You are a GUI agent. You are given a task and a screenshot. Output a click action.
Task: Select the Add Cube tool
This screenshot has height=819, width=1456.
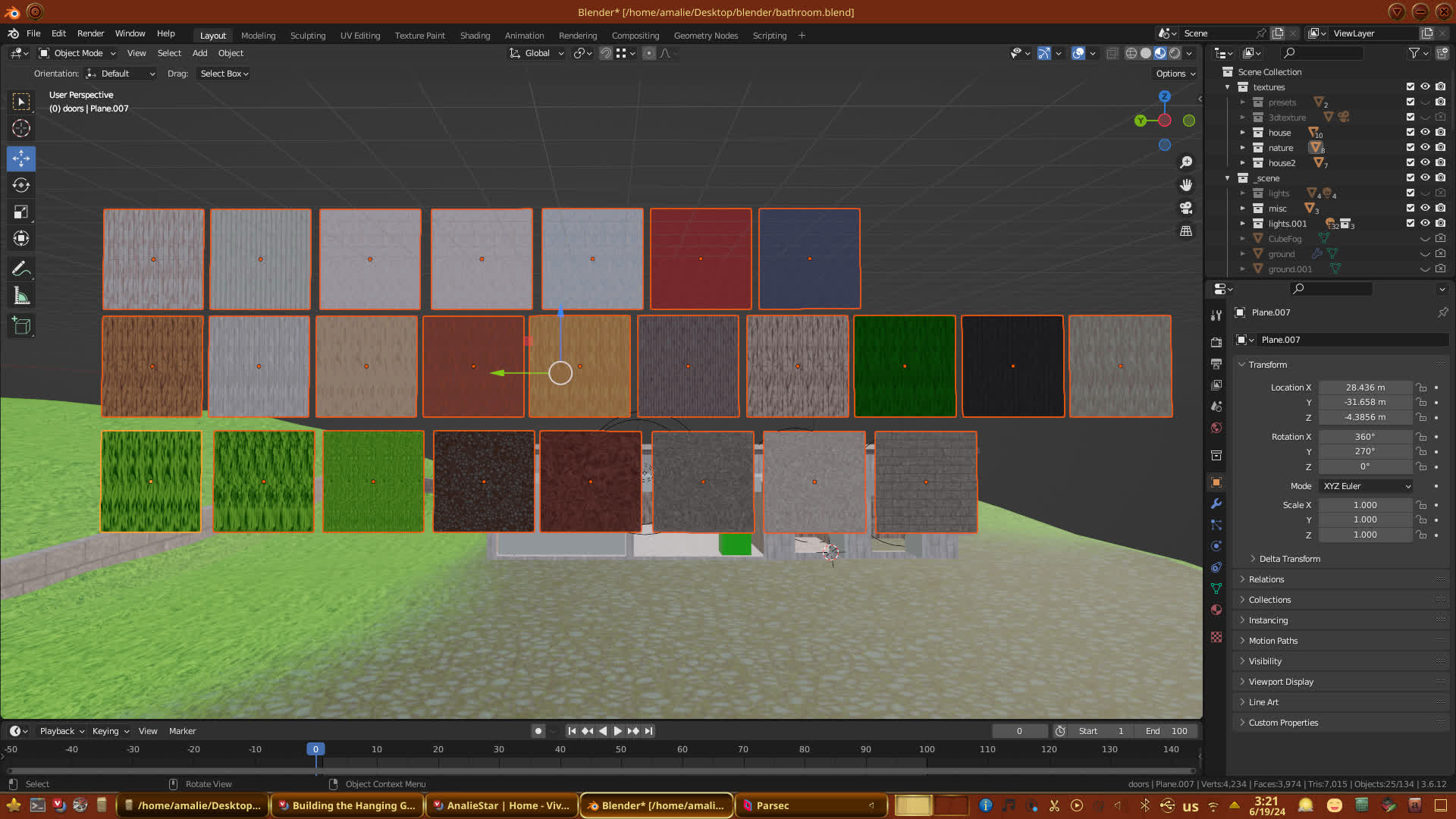21,326
